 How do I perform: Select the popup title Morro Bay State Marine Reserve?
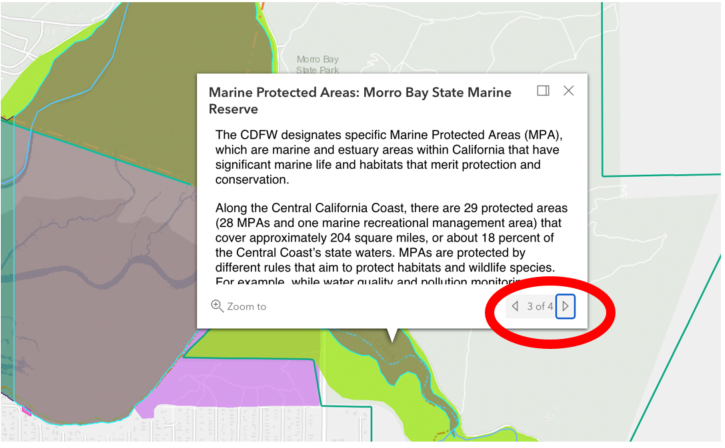tap(359, 100)
